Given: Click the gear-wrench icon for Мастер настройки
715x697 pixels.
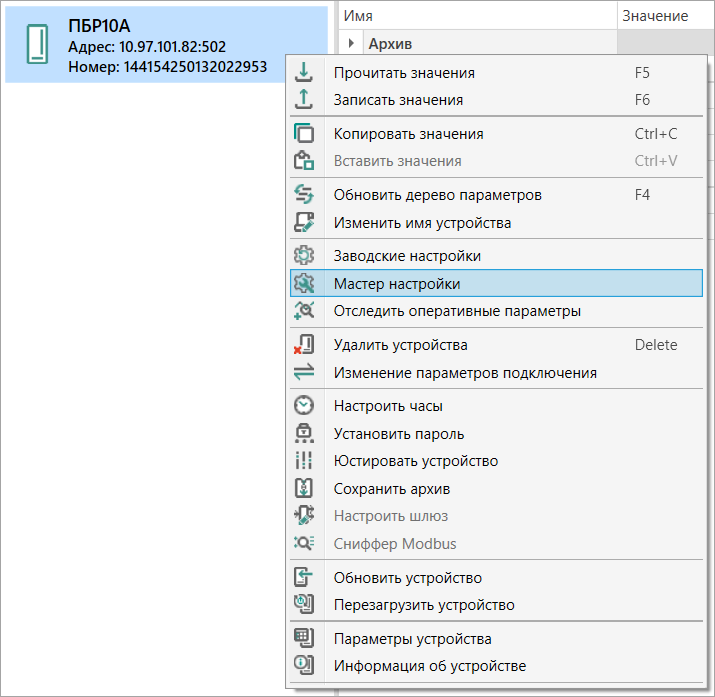Looking at the screenshot, I should (304, 283).
